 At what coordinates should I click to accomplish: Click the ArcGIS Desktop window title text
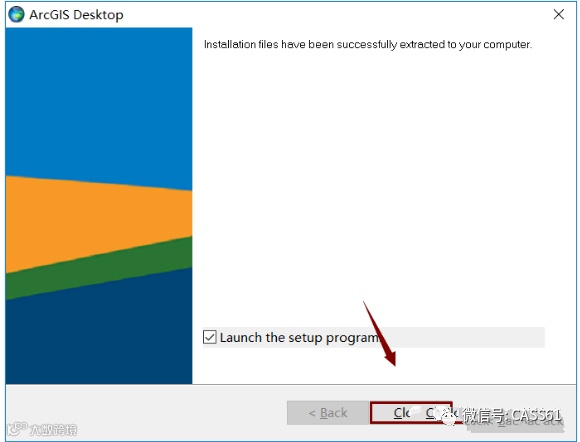tap(76, 15)
